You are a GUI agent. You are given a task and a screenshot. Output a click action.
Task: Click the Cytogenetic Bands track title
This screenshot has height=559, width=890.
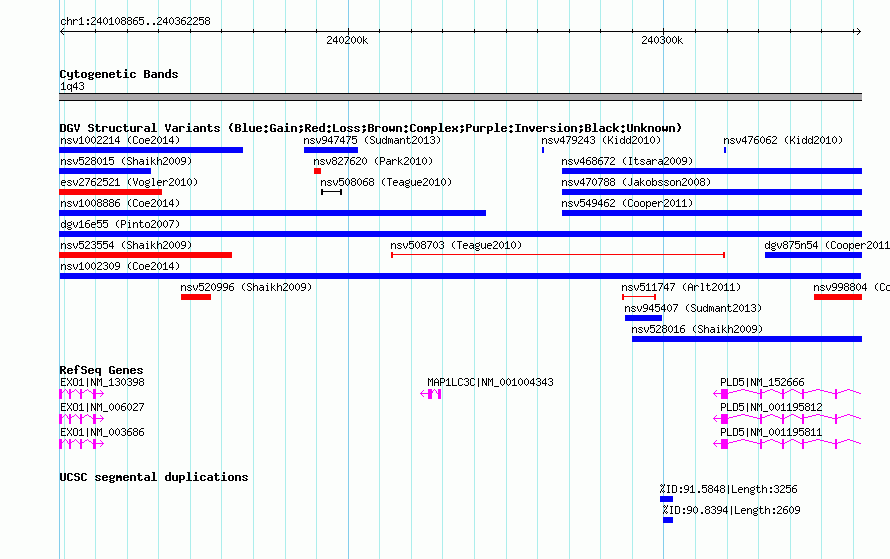tap(119, 74)
